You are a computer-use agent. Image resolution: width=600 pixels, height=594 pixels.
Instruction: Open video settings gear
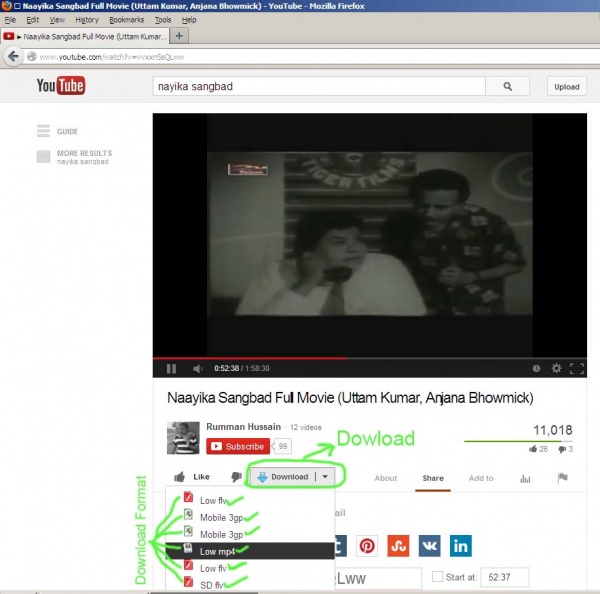pyautogui.click(x=556, y=368)
